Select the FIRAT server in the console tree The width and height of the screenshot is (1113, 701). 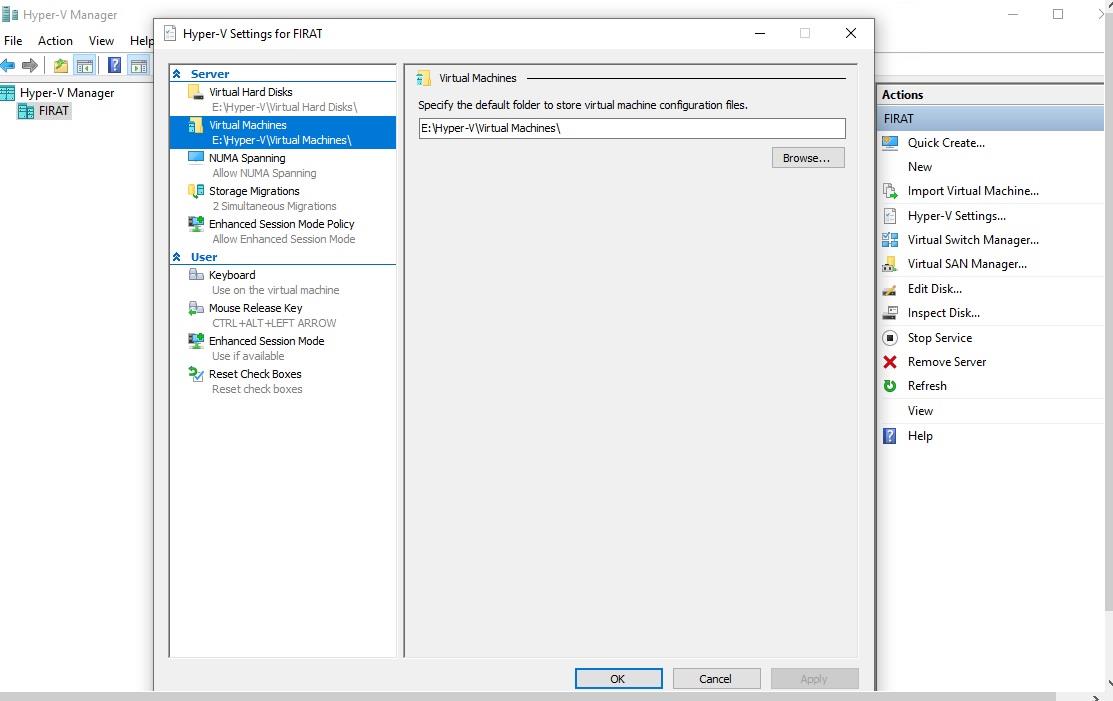[x=53, y=111]
